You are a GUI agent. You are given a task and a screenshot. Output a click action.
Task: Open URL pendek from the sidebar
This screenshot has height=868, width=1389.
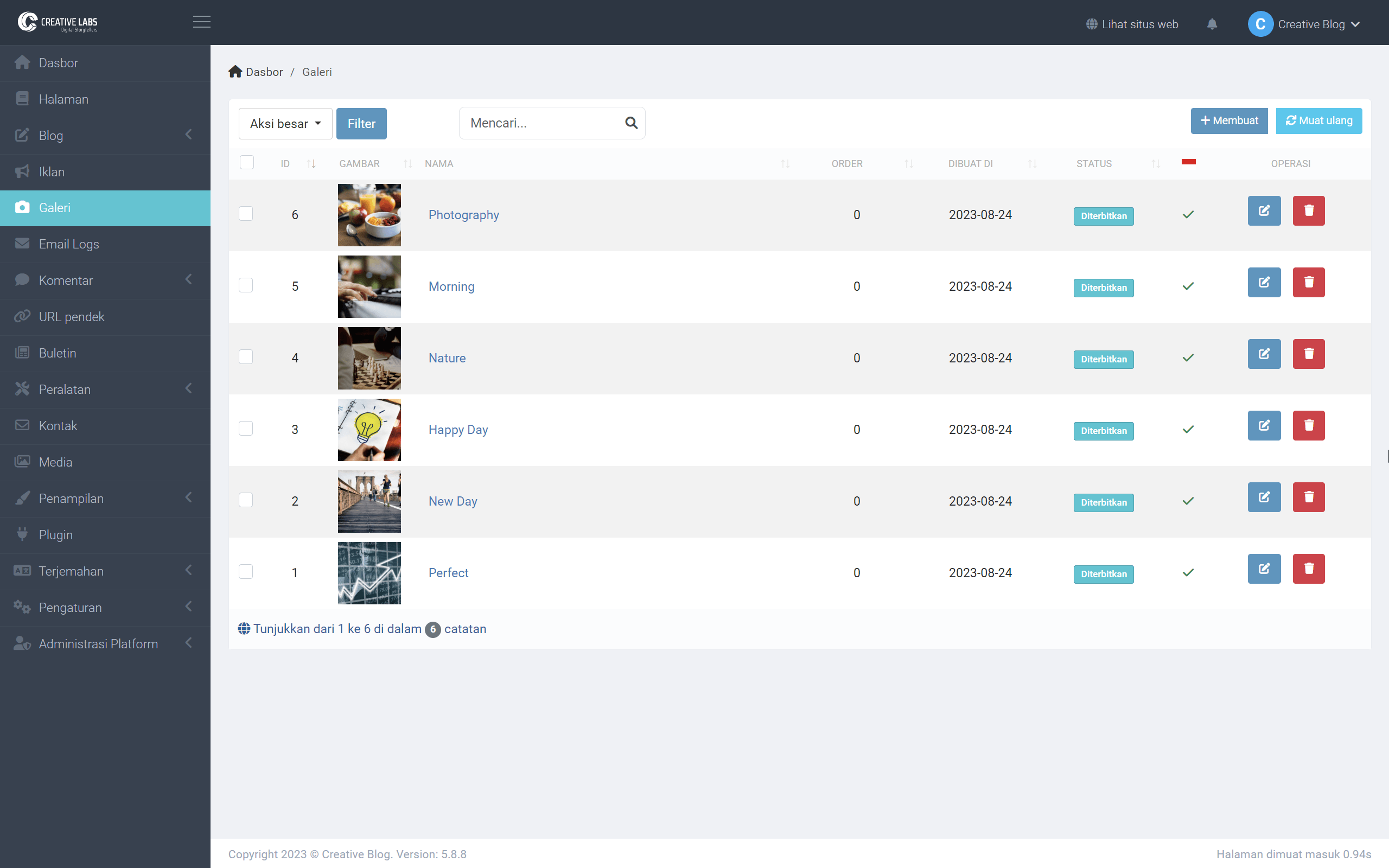(71, 316)
